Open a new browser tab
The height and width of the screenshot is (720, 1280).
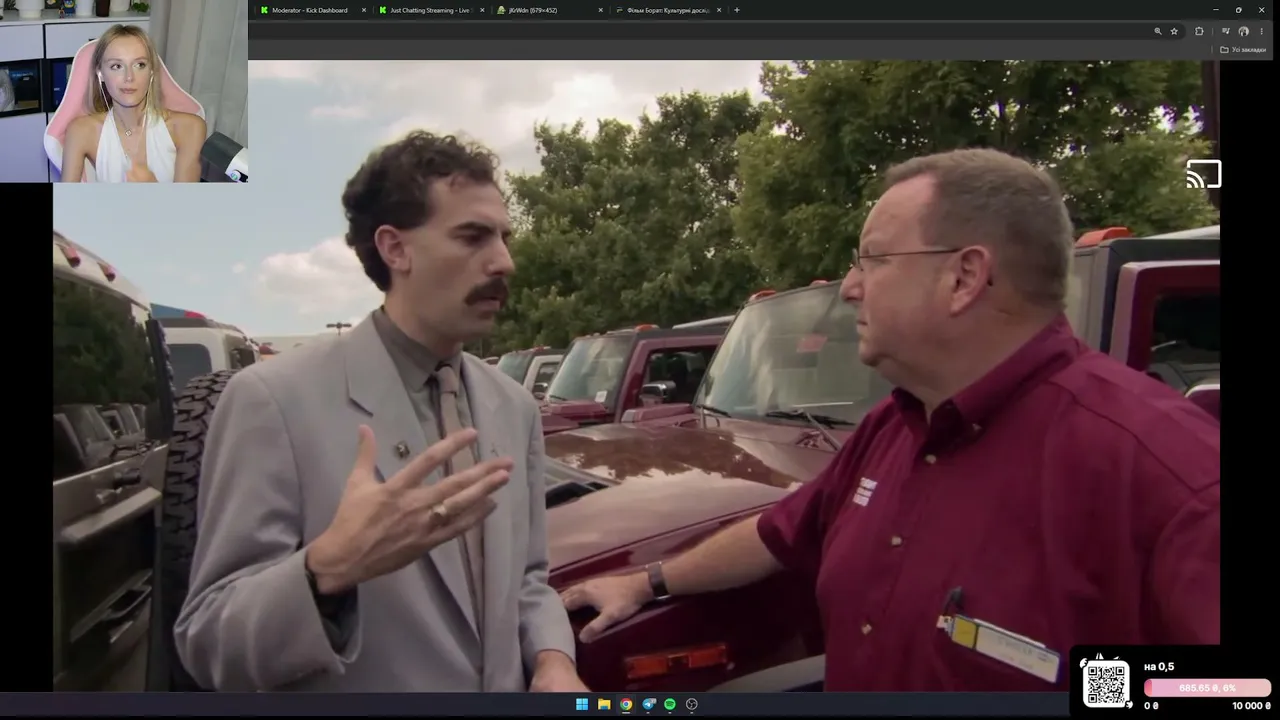tap(737, 10)
